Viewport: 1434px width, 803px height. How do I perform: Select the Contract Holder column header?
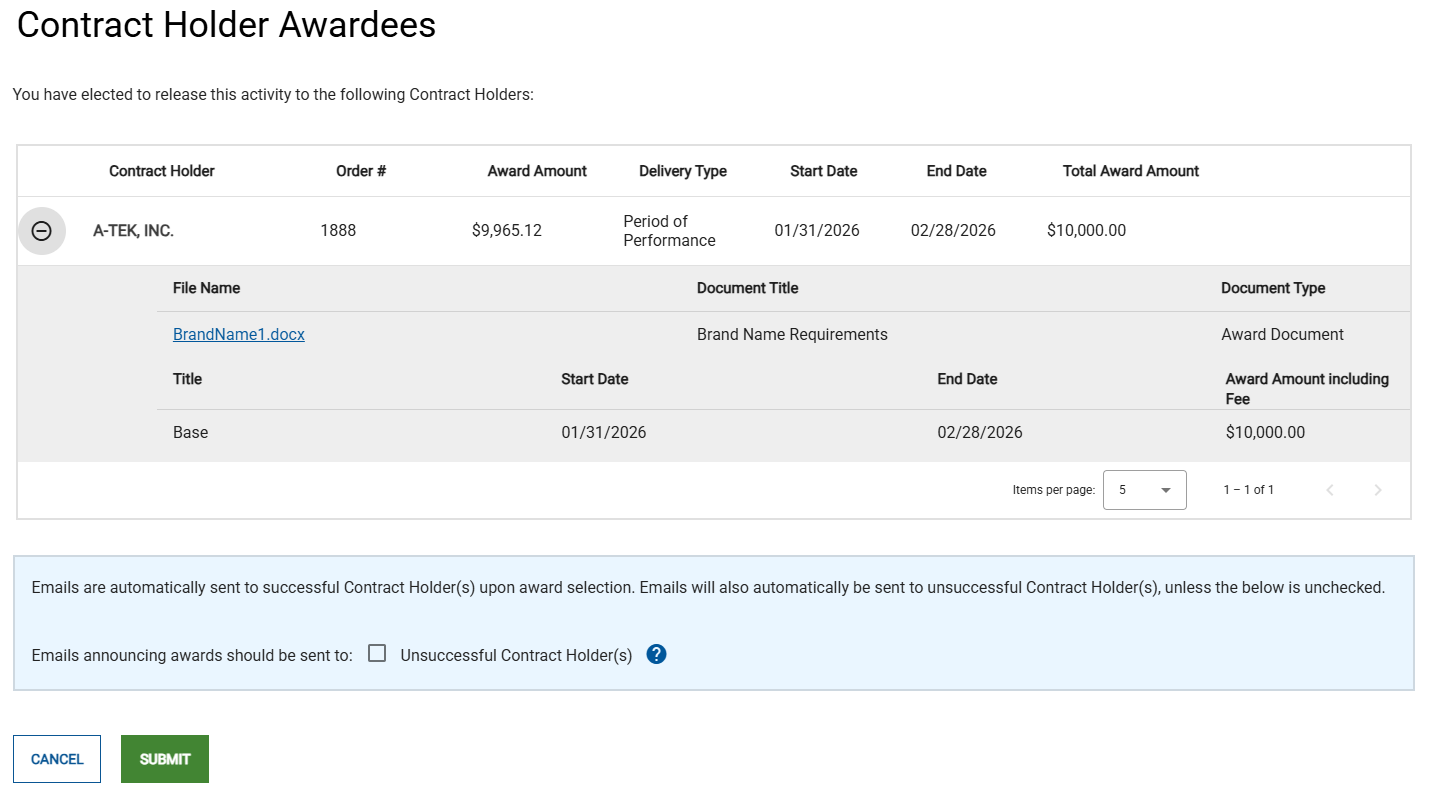pyautogui.click(x=161, y=171)
